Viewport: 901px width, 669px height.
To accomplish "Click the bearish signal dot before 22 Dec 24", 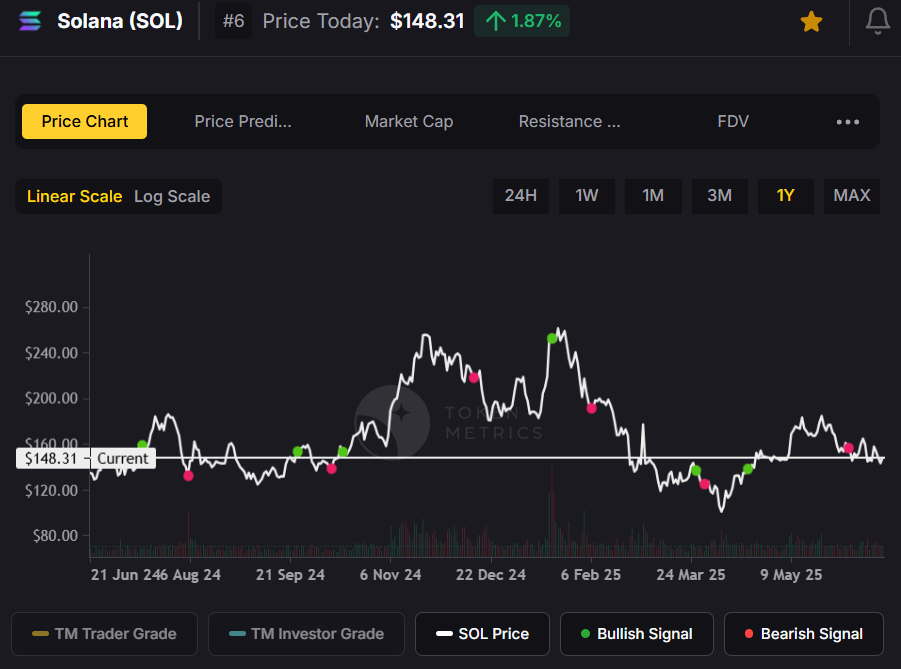I will (x=473, y=378).
